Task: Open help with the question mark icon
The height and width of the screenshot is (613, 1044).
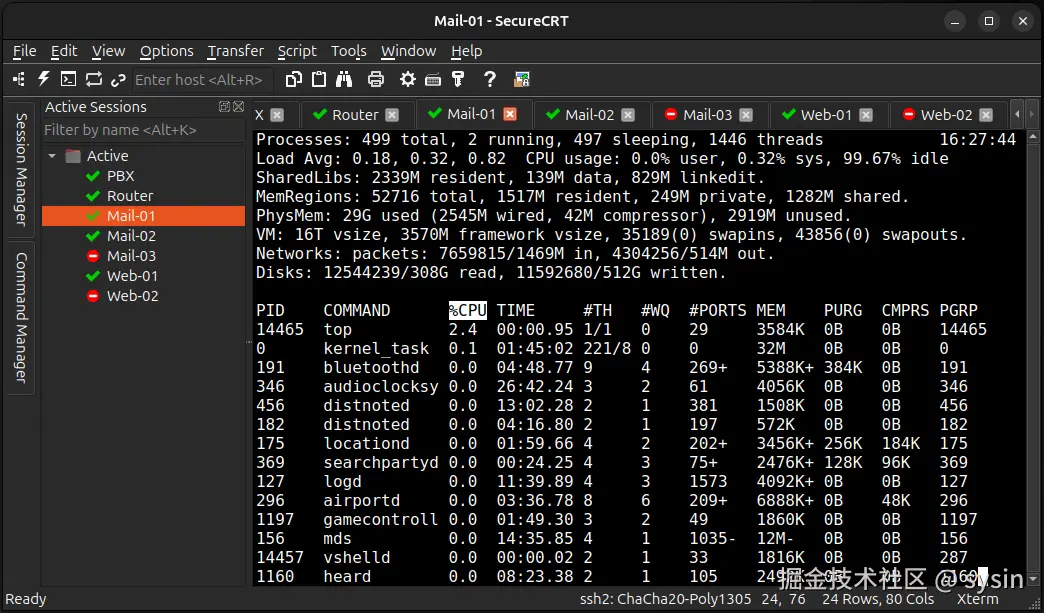Action: (489, 80)
